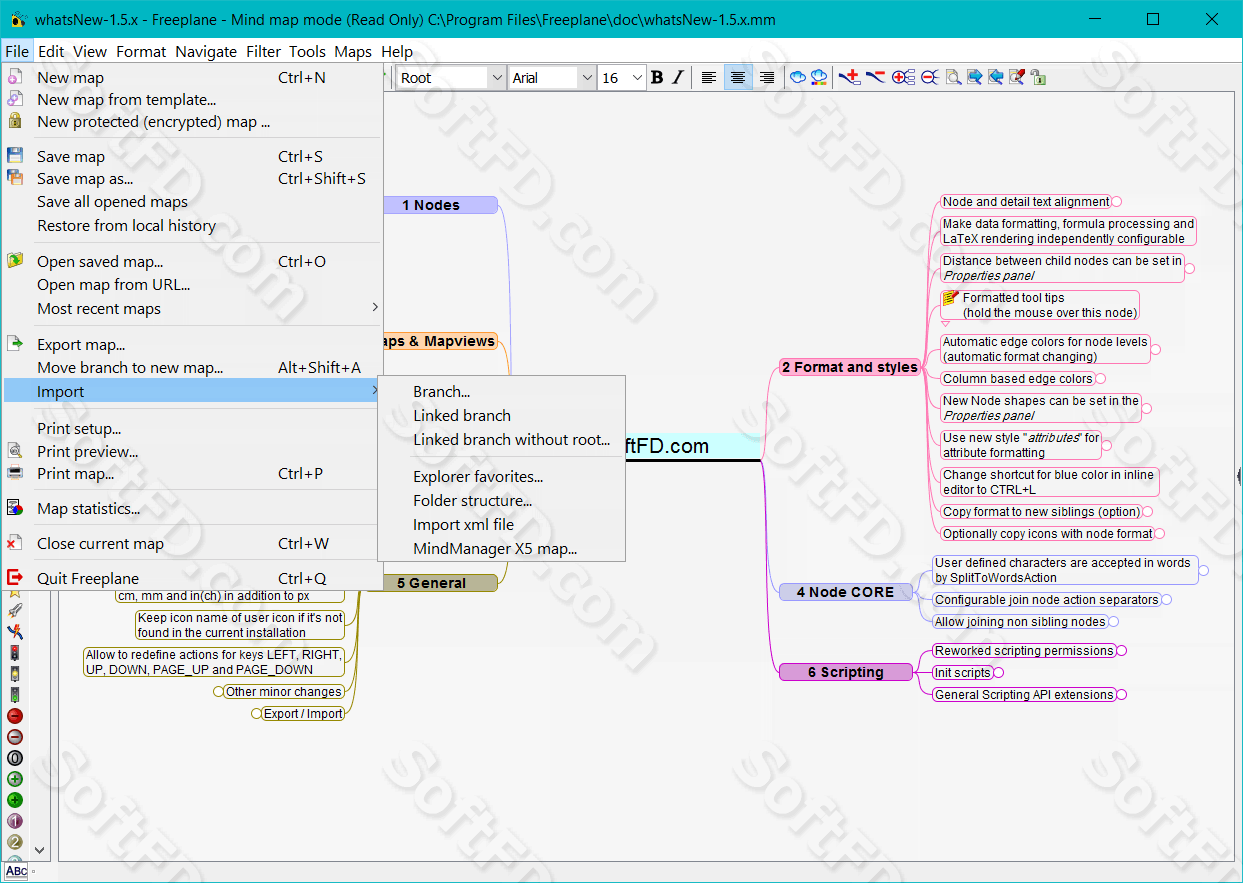Viewport: 1243px width, 883px height.
Task: Pick the green traffic light icon
Action: click(x=15, y=694)
